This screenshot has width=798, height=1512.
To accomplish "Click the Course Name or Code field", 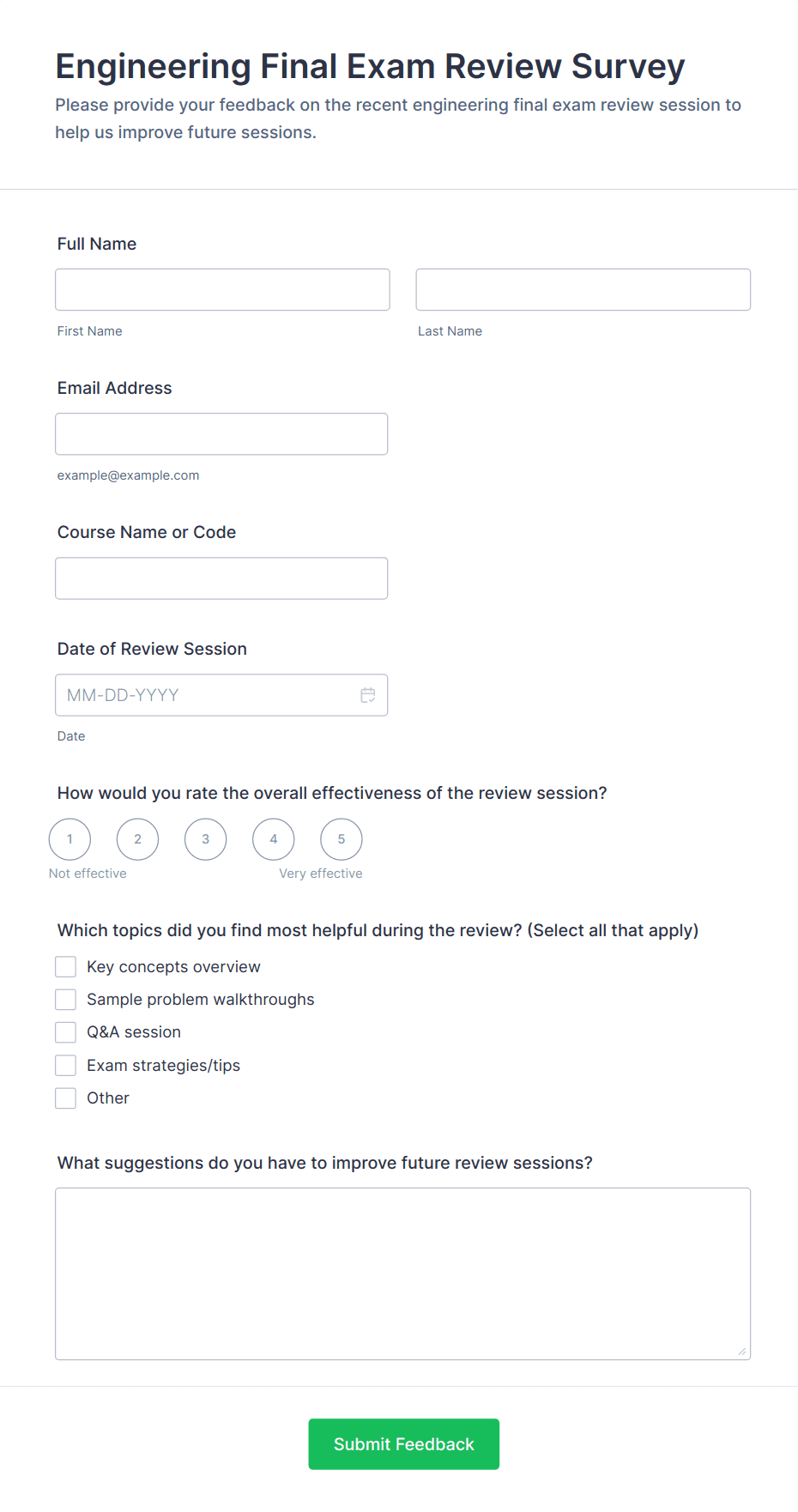I will click(221, 578).
